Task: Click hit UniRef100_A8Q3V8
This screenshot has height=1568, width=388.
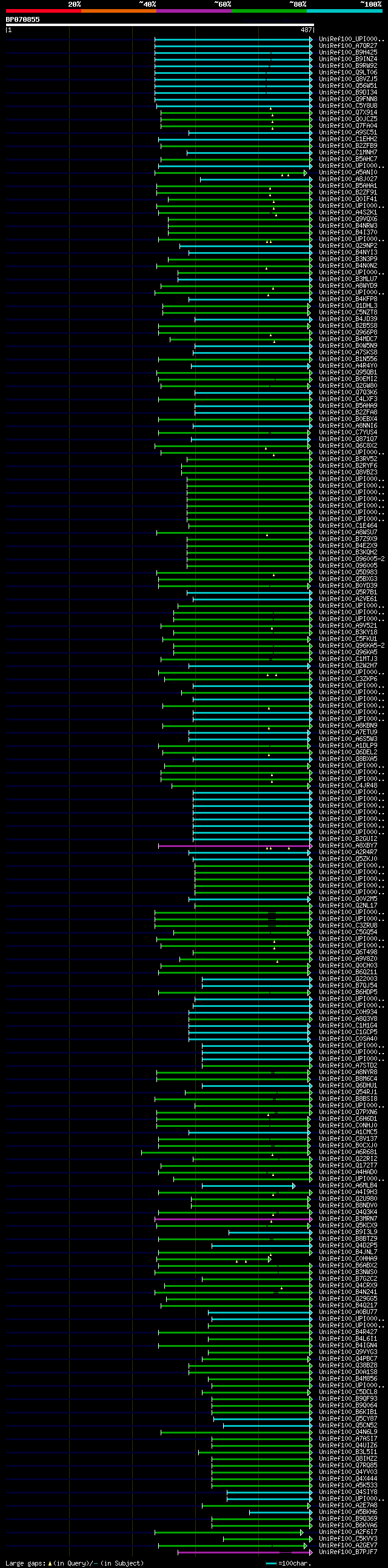Action: click(348, 1019)
